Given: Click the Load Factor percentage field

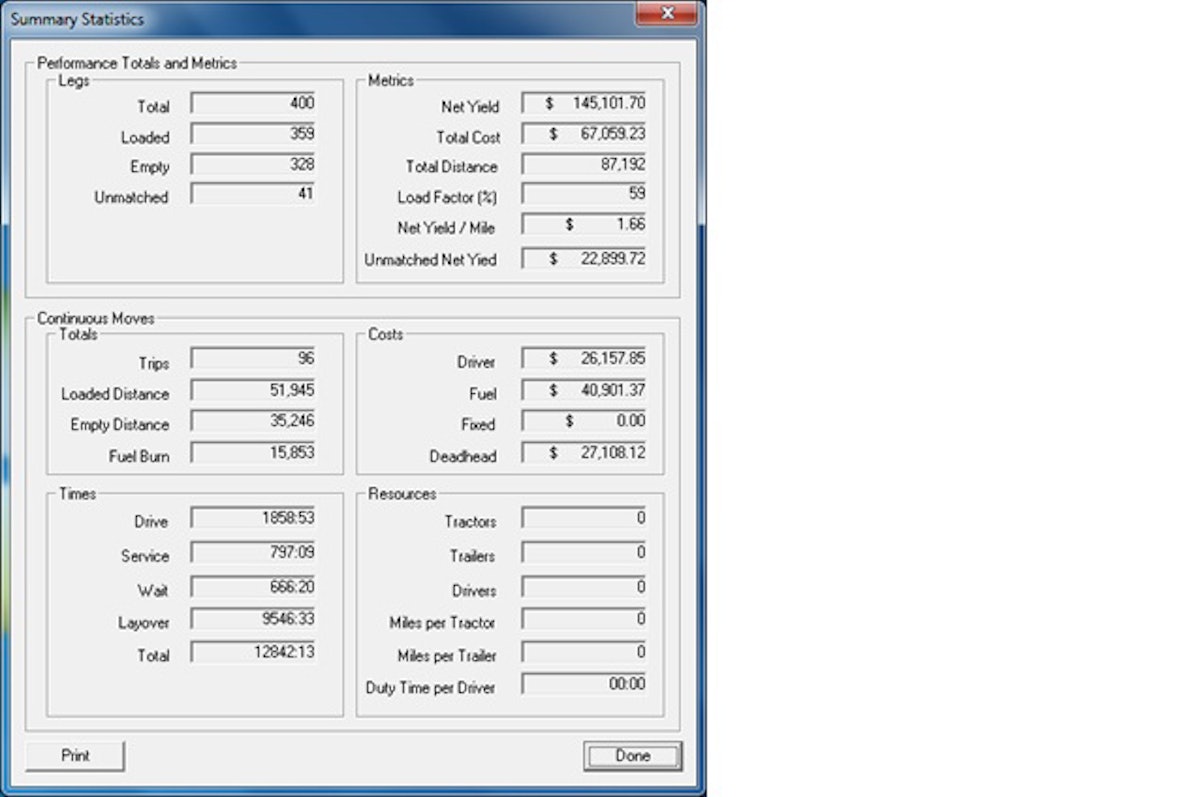Looking at the screenshot, I should [585, 196].
